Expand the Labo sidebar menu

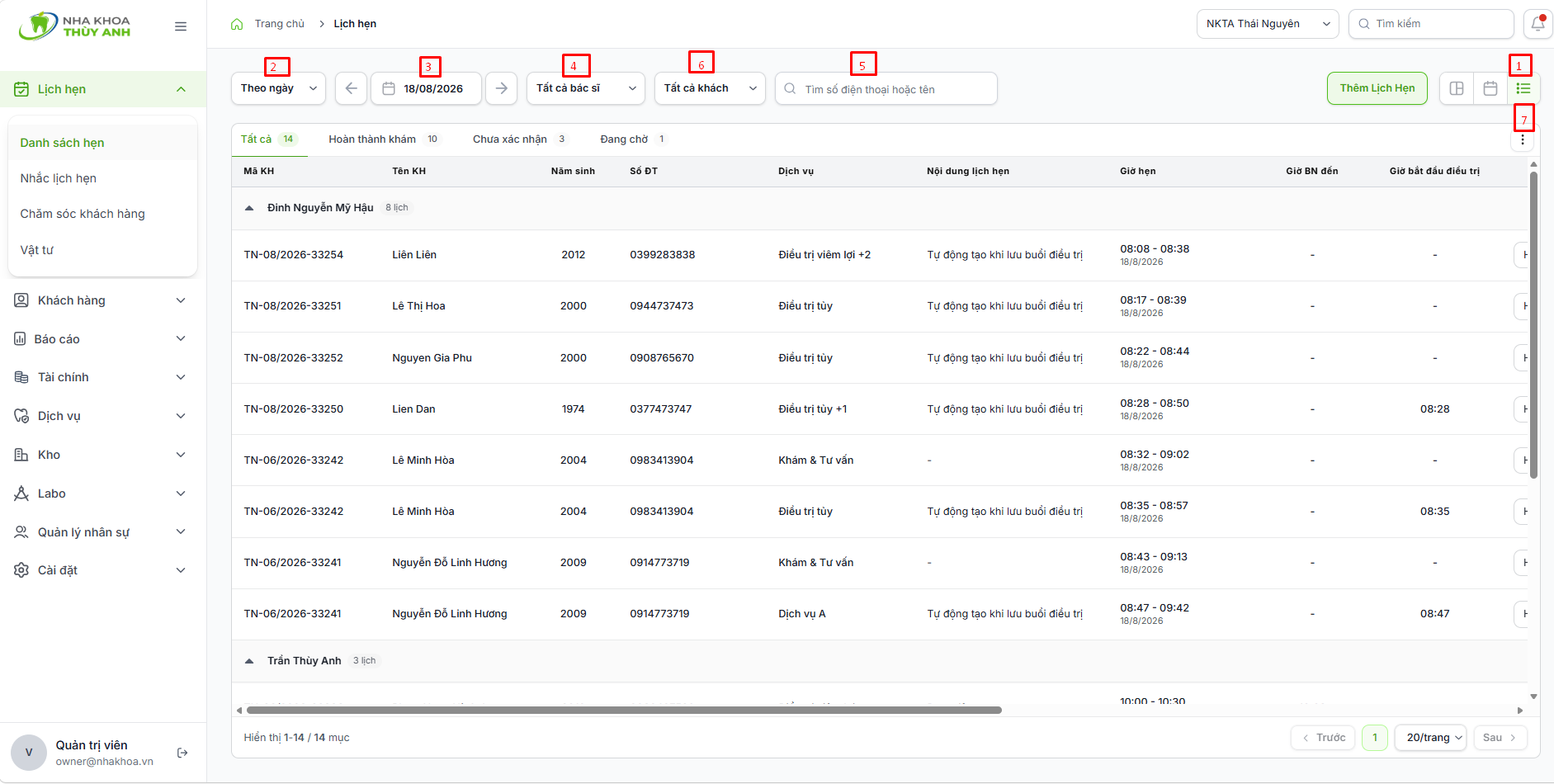pos(103,494)
